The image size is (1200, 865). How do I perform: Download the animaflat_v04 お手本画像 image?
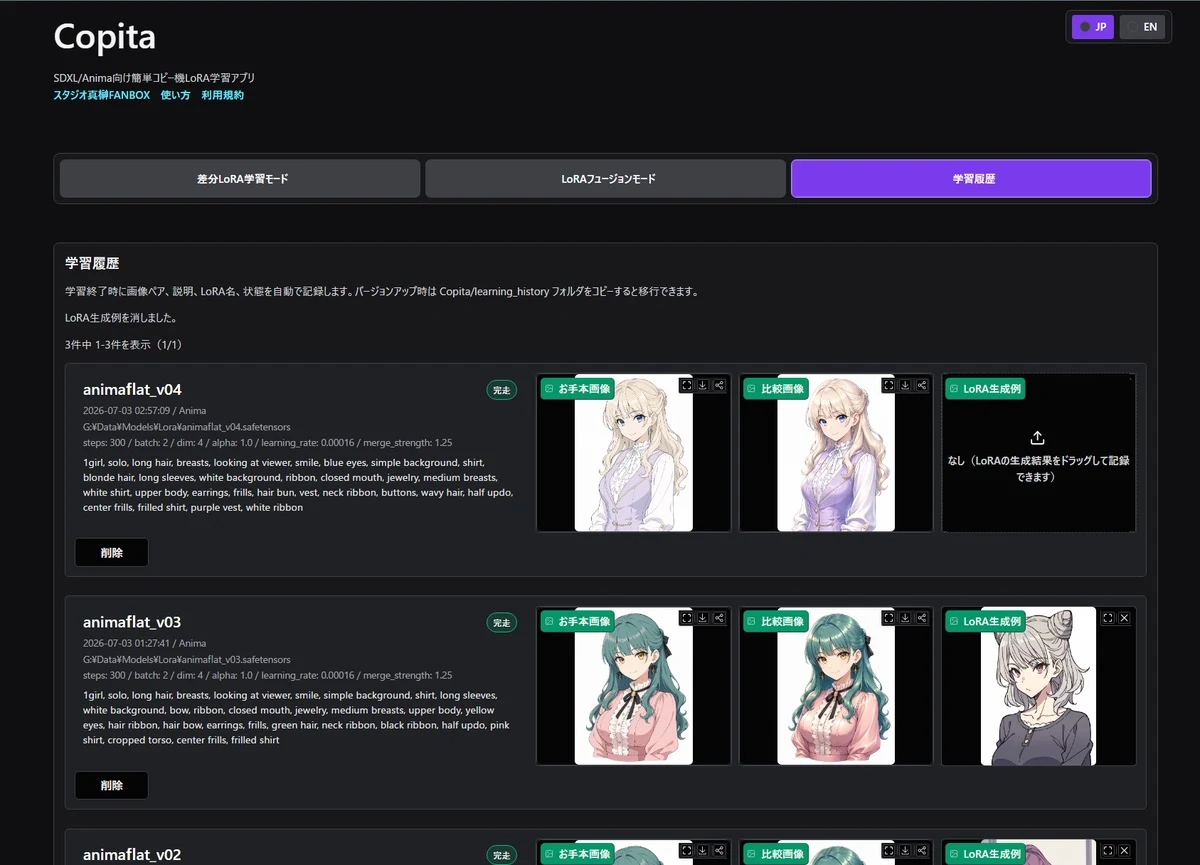tap(703, 385)
